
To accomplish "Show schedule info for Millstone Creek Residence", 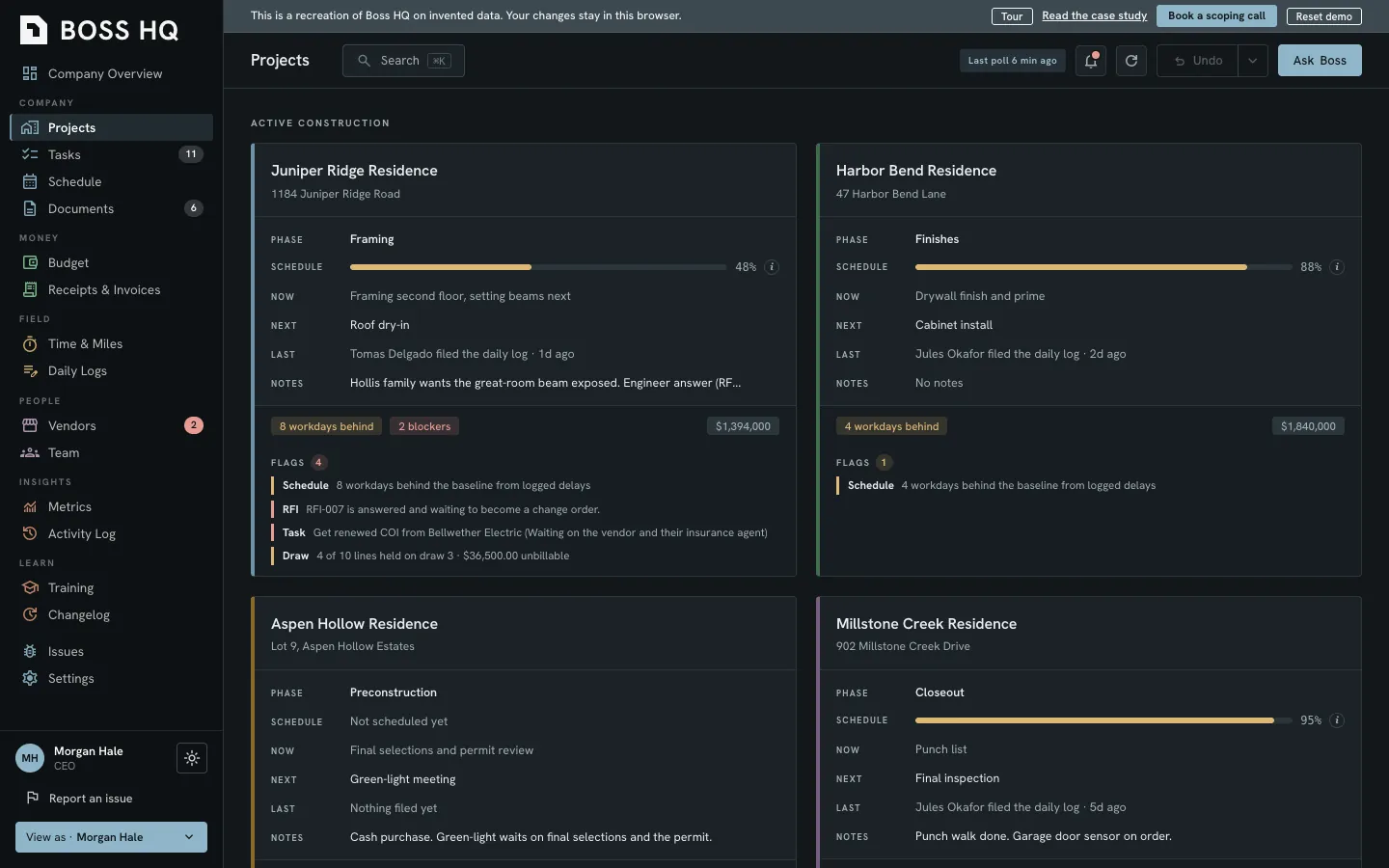I will point(1337,720).
